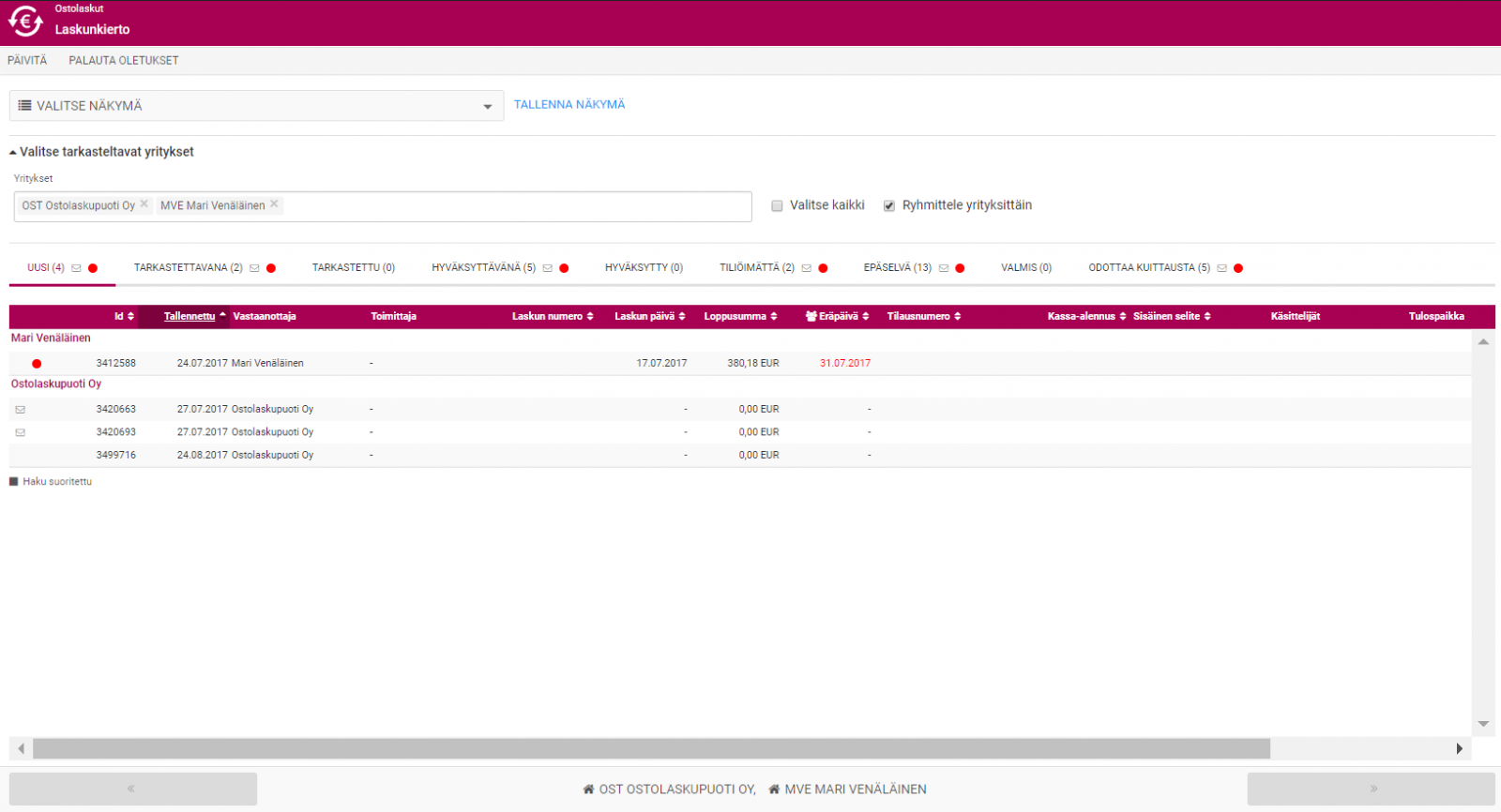Click the euro logo icon in header

[x=25, y=22]
